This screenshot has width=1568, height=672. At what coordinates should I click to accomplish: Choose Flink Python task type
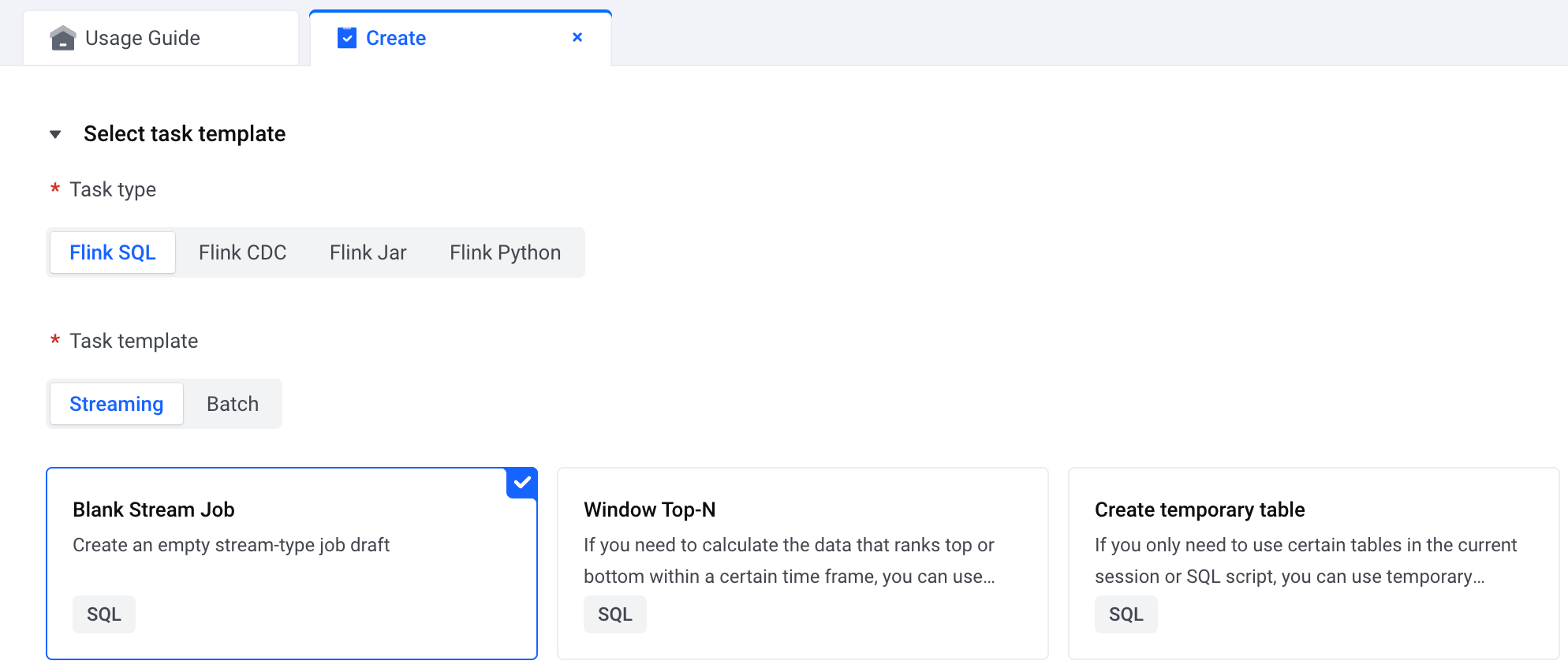click(x=505, y=252)
